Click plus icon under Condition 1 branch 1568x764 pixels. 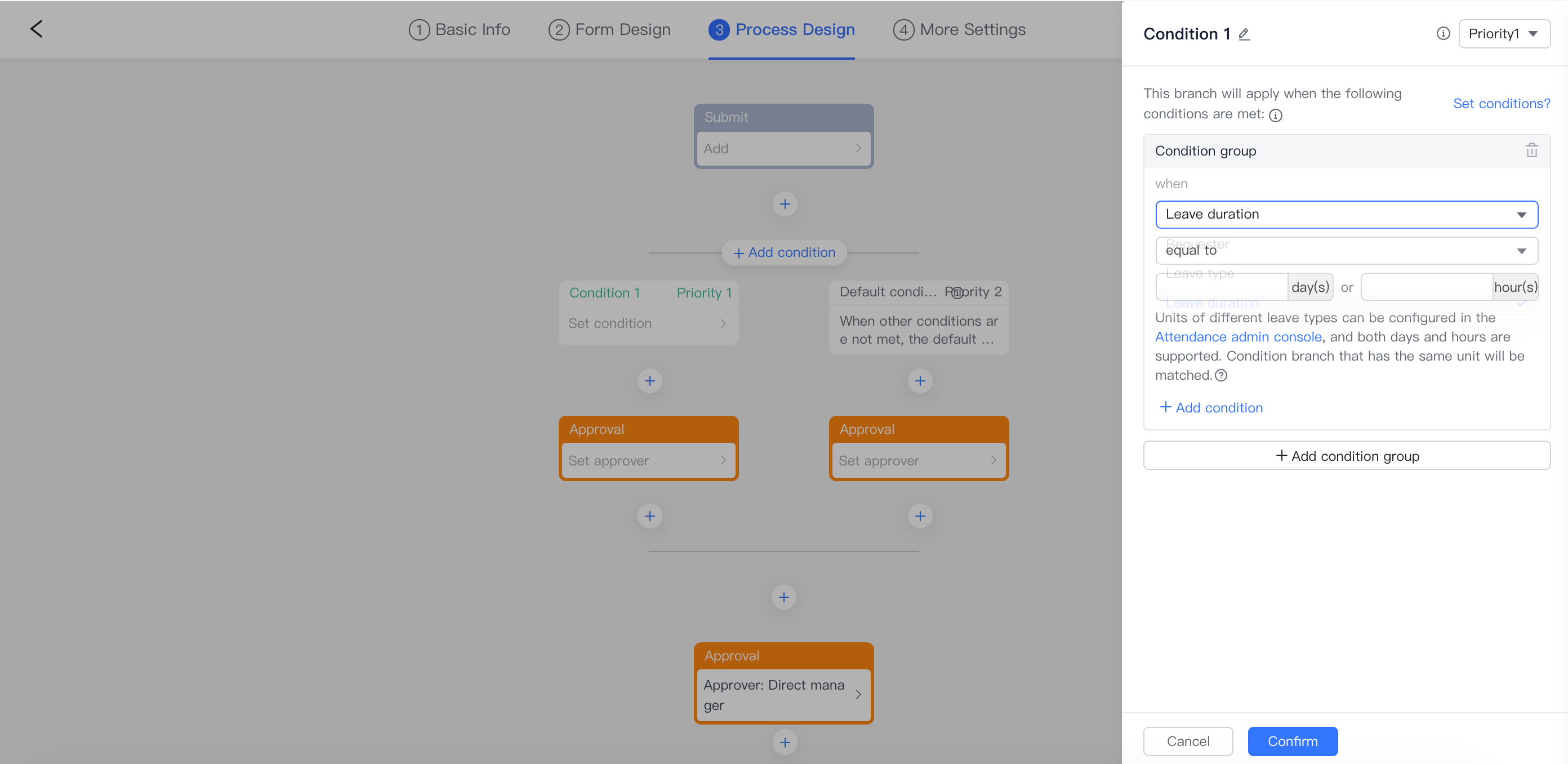[x=649, y=381]
